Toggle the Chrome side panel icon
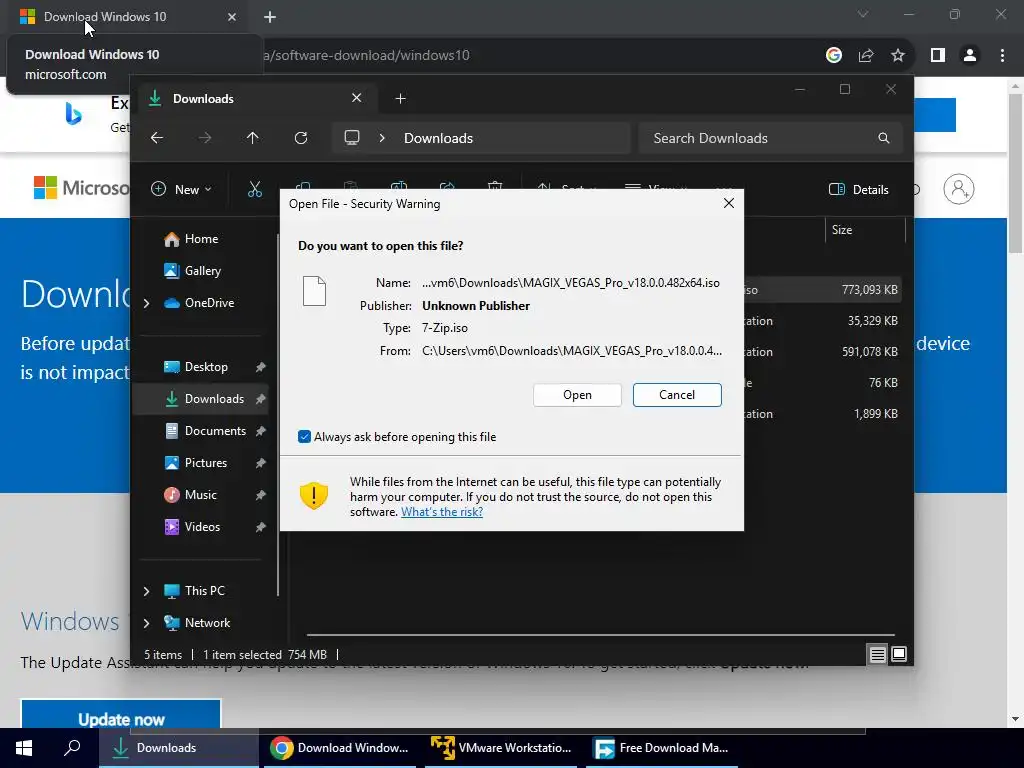The image size is (1024, 768). click(x=938, y=56)
